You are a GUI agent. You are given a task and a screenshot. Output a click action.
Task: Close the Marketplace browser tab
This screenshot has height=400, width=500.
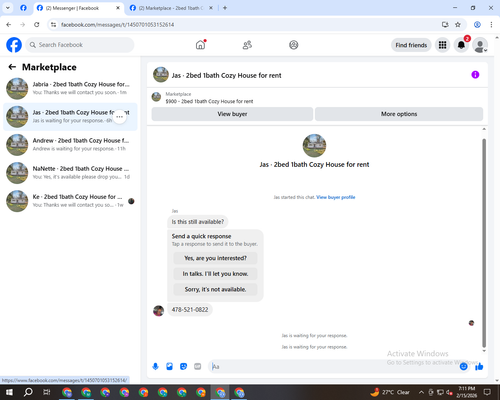coord(211,8)
